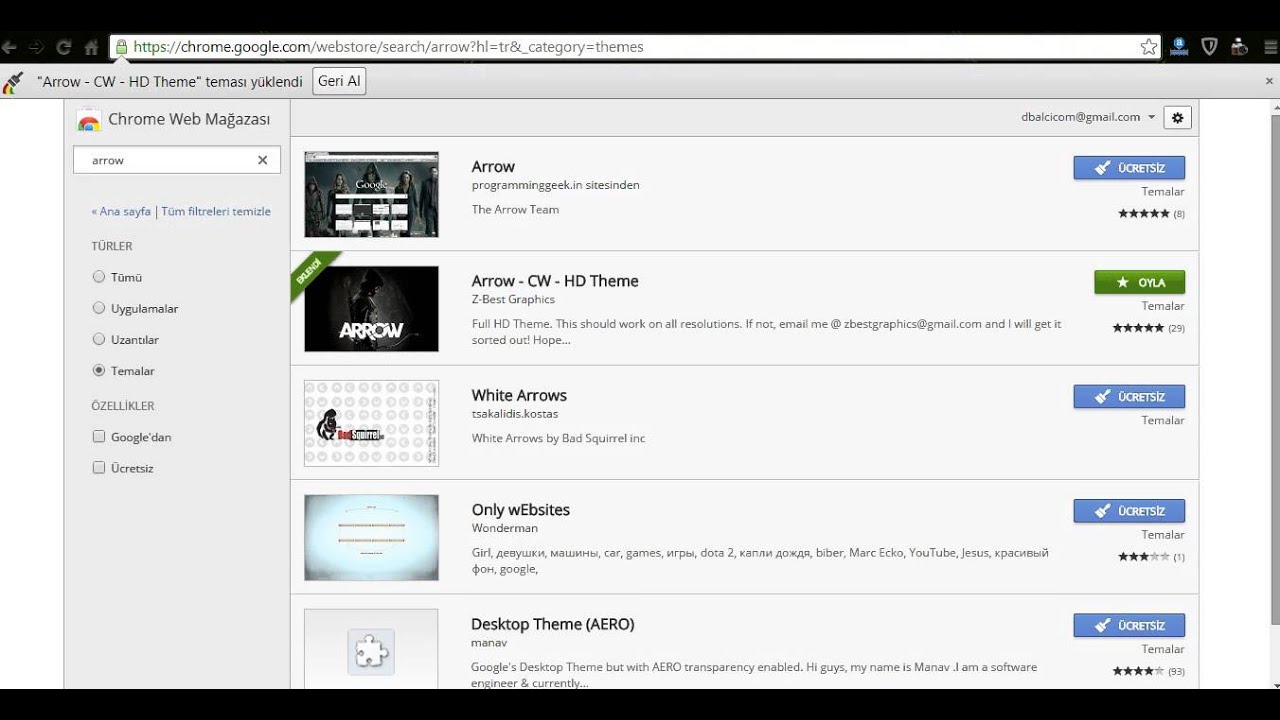Click the Arrow theme thumbnail with cast photo

tap(371, 194)
